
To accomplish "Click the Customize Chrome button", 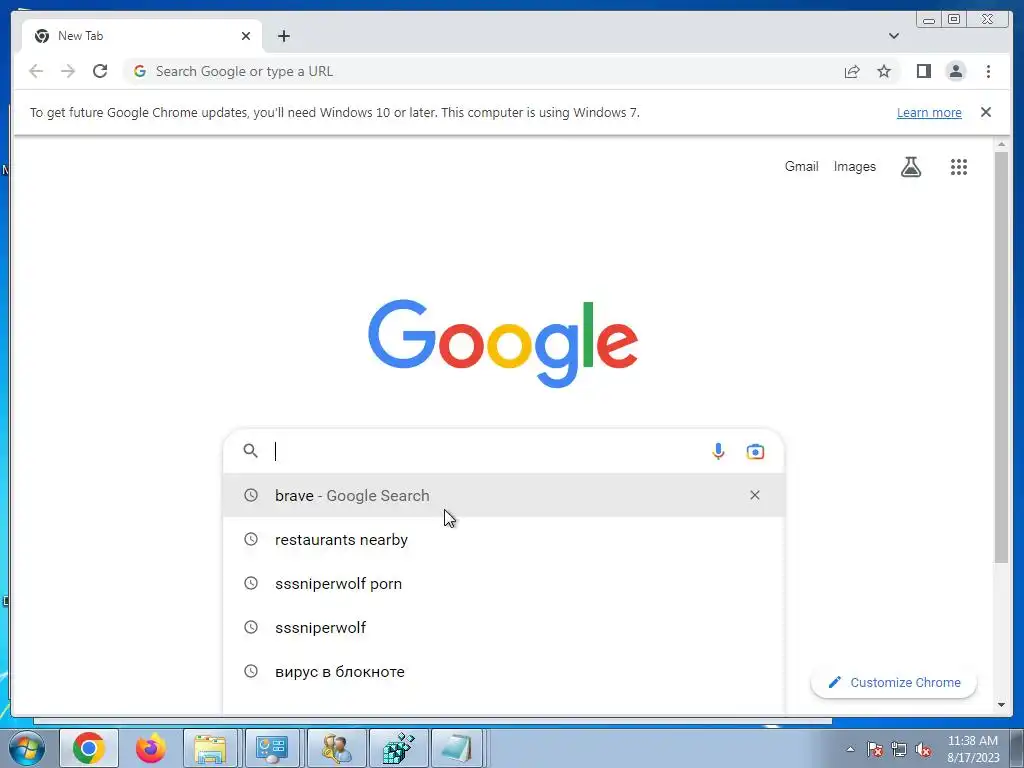I will (x=893, y=682).
